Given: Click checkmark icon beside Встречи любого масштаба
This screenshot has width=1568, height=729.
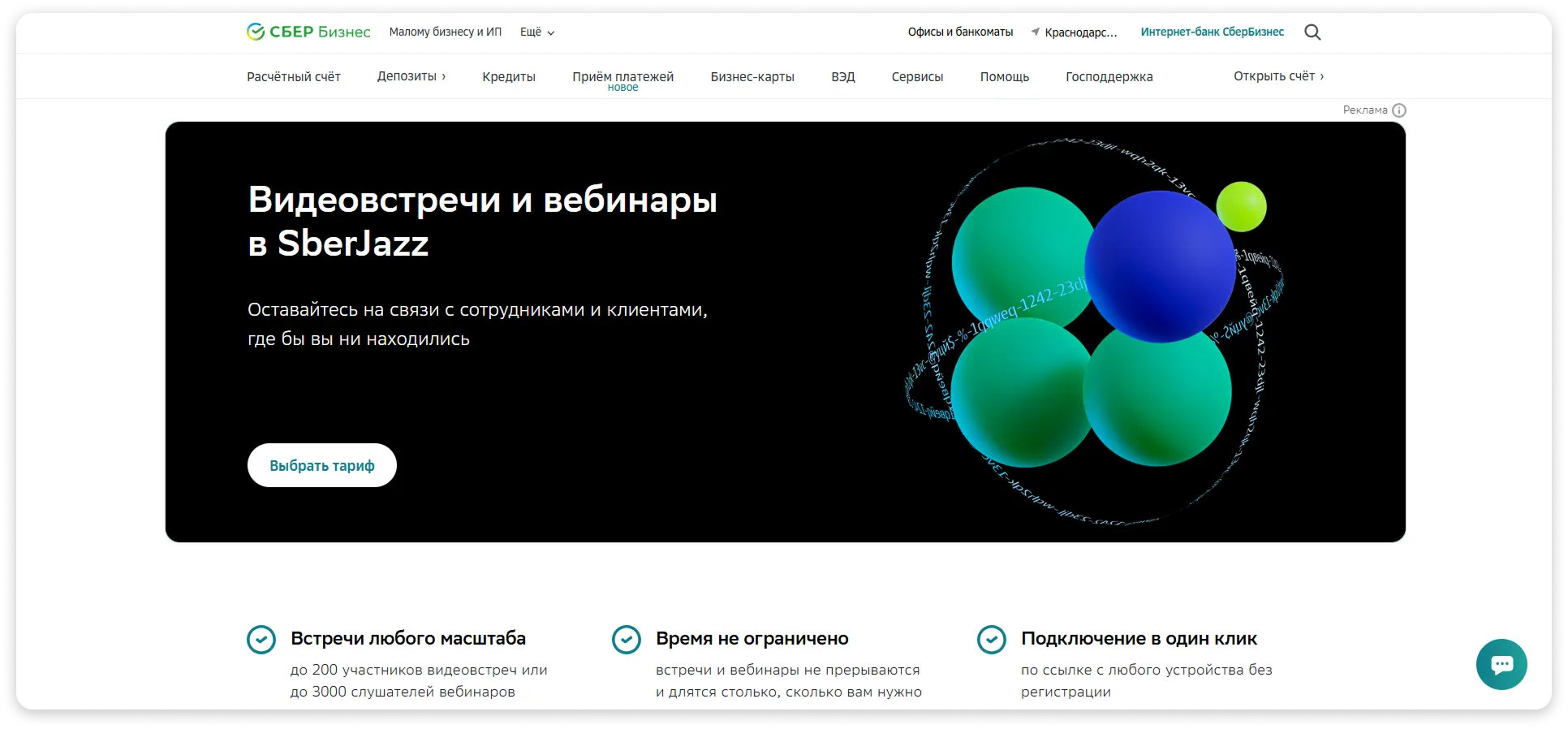Looking at the screenshot, I should tap(261, 640).
